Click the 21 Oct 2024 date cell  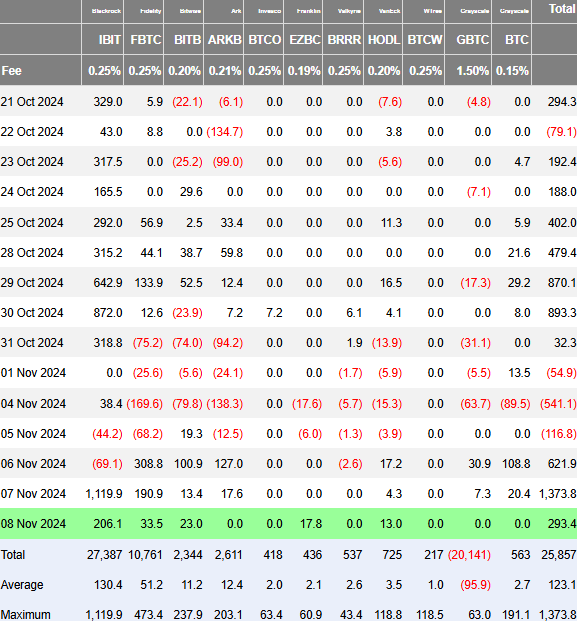click(32, 102)
